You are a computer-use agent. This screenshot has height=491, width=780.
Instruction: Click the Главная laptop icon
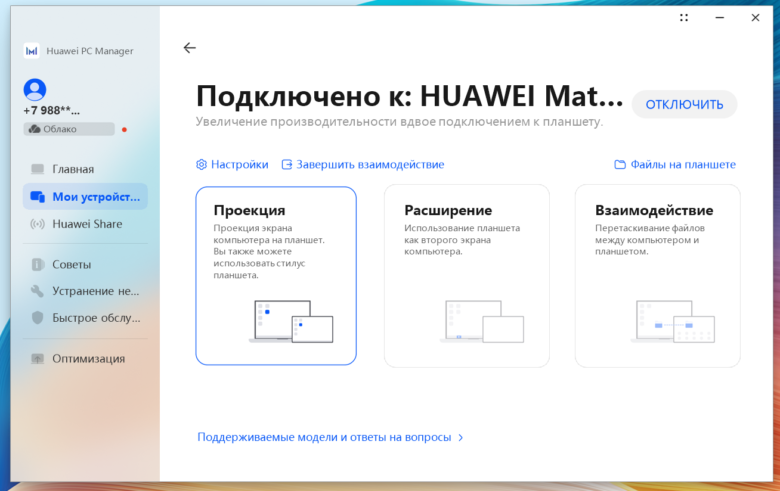tap(38, 169)
